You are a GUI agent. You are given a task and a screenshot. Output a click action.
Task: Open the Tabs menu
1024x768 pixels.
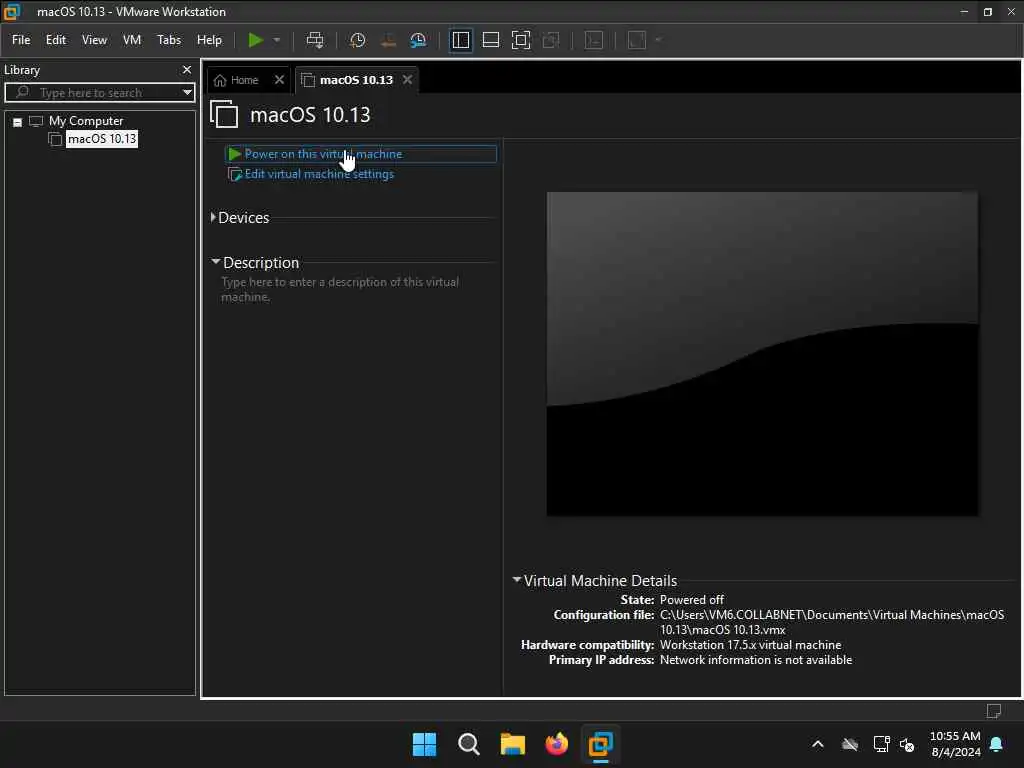169,40
